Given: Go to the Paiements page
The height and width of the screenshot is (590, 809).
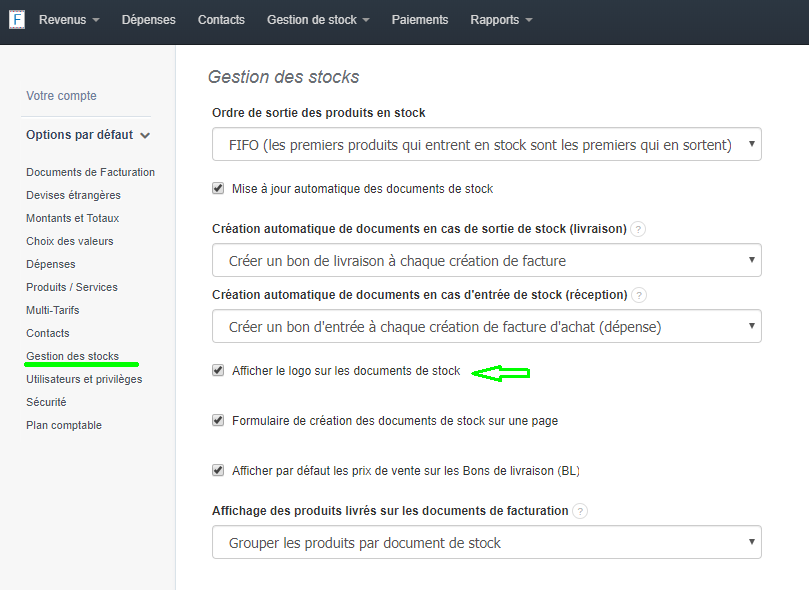Looking at the screenshot, I should 420,20.
